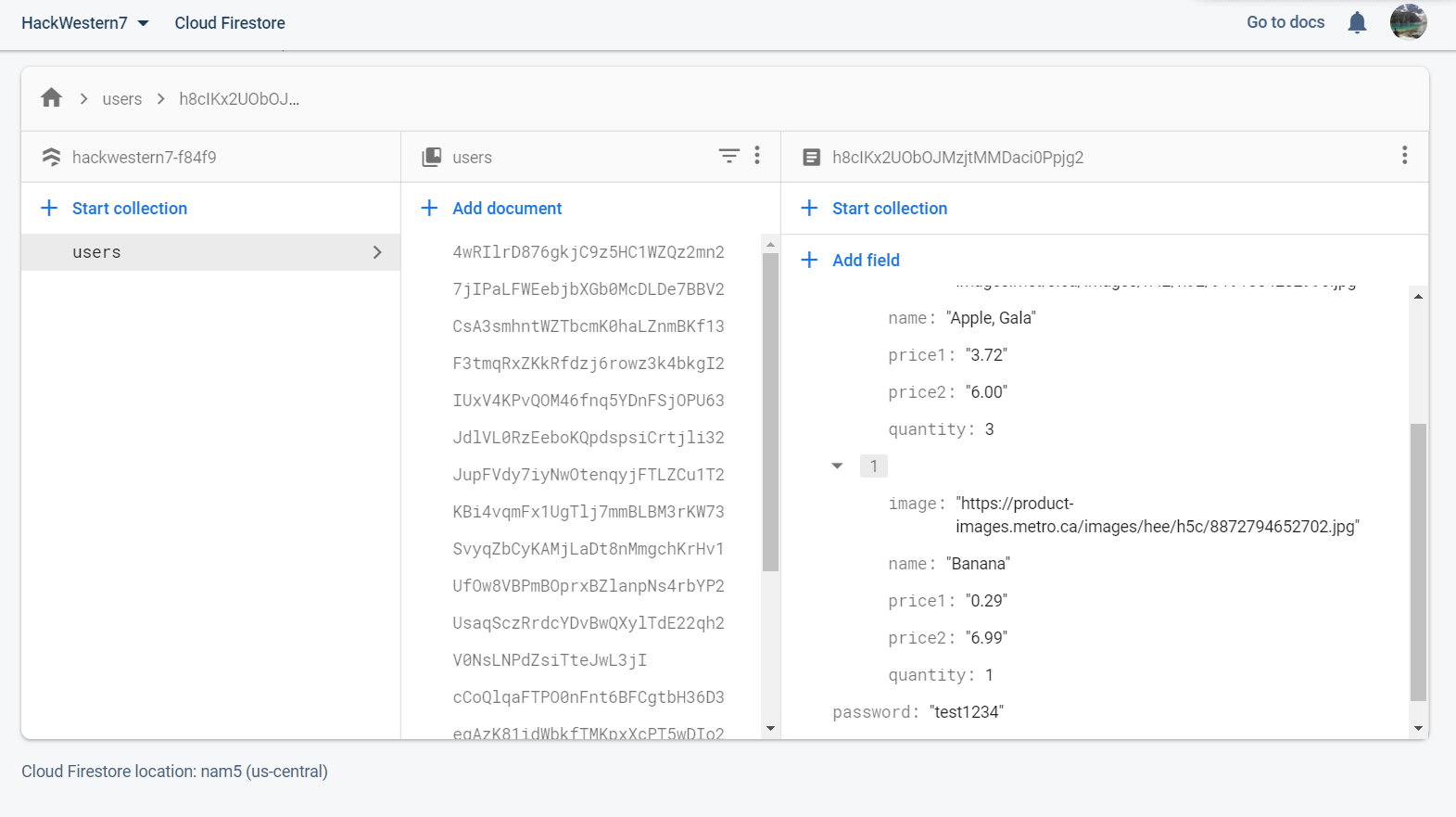The height and width of the screenshot is (817, 1456).
Task: Click the password field value test1234
Action: click(x=967, y=712)
